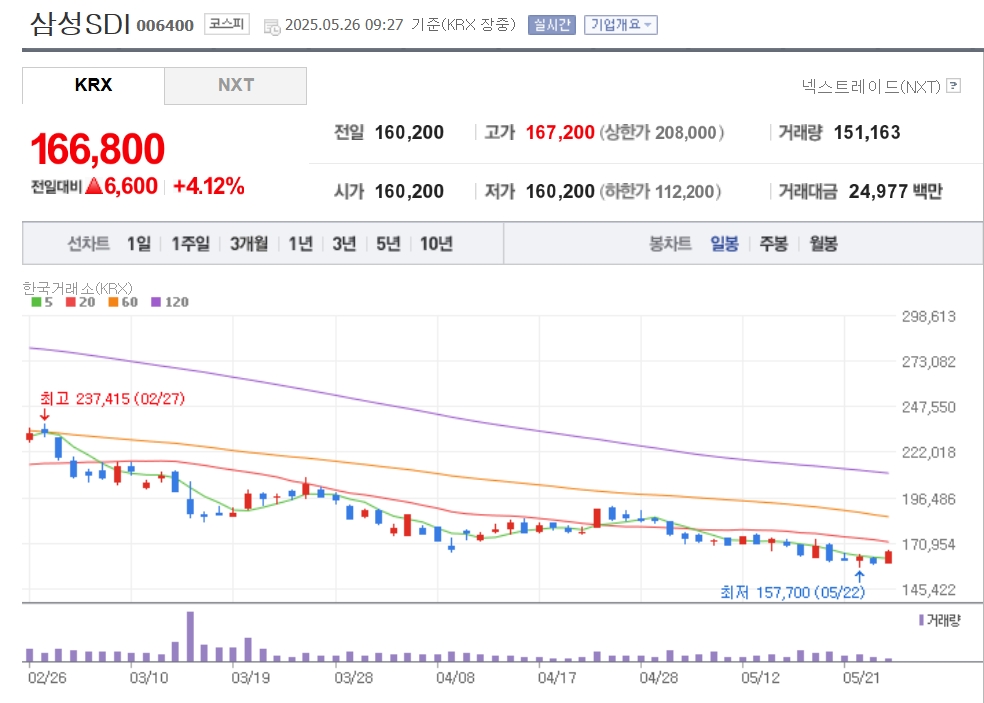Click the tallest volume bar in the volume chart

190,636
